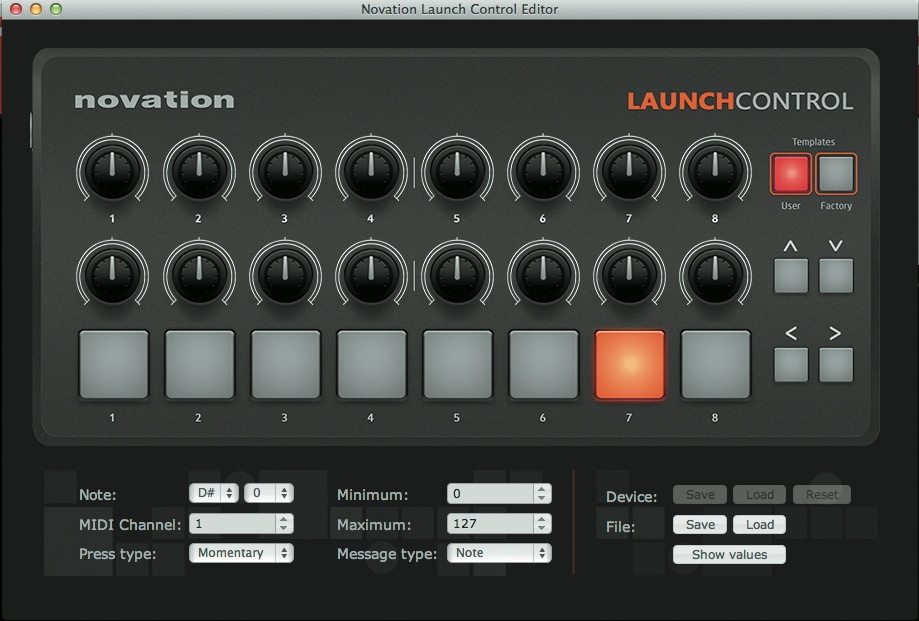Click the Show values button

729,555
